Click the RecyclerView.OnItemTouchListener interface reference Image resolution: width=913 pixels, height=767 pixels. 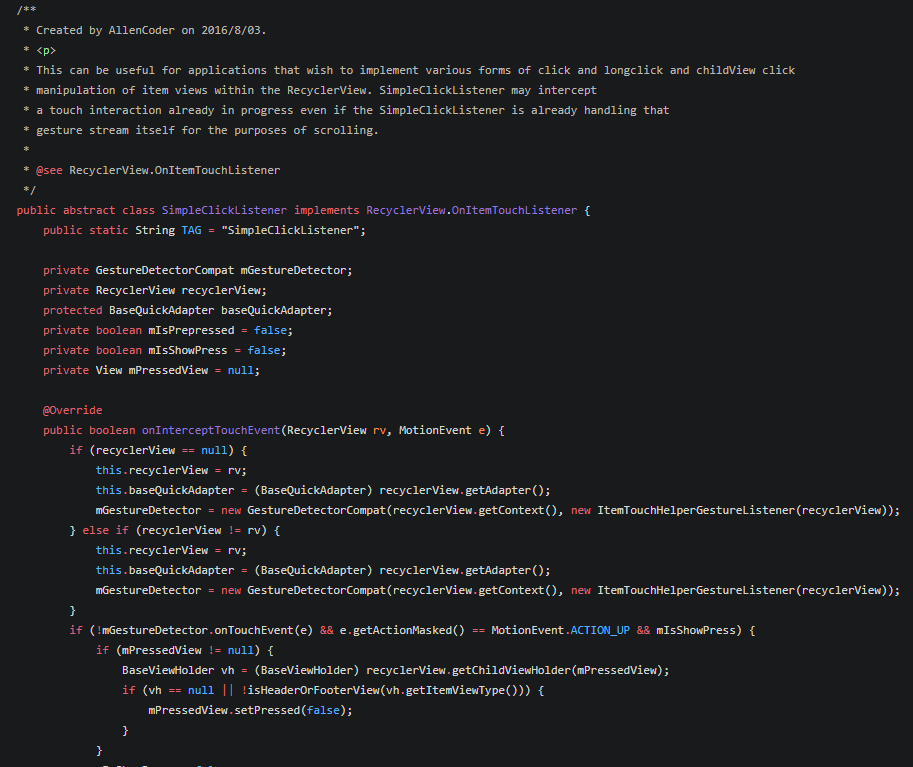[470, 210]
